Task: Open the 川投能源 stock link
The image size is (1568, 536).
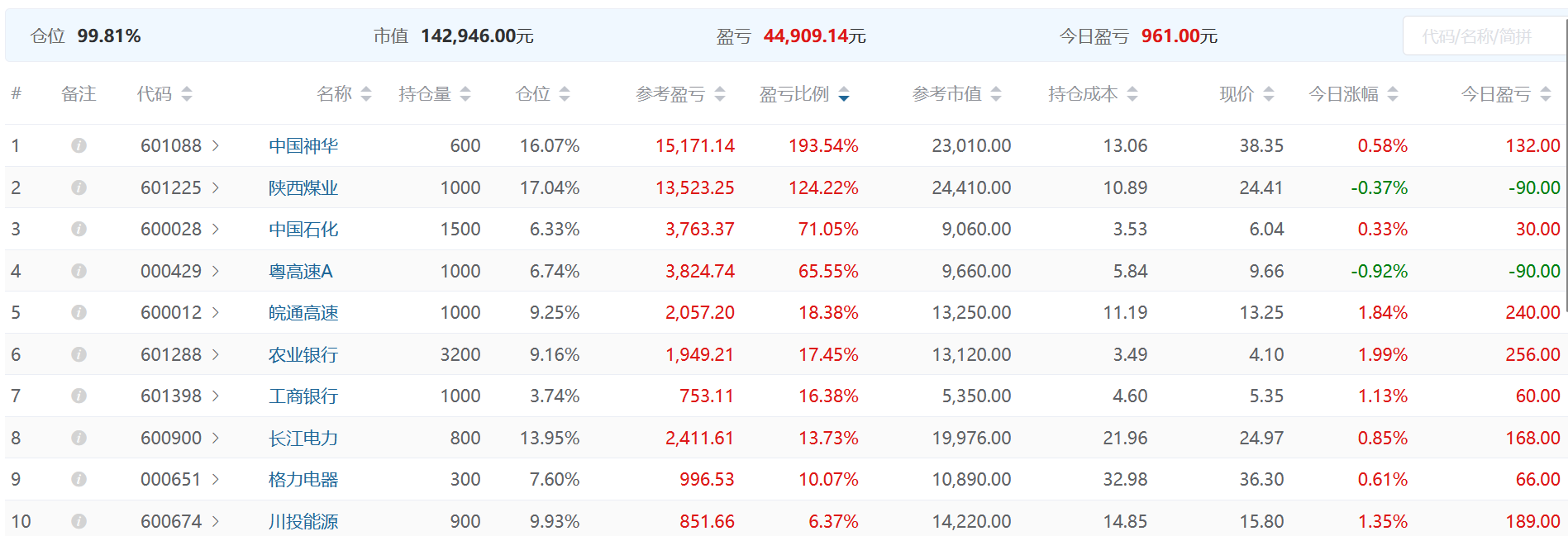Action: (x=303, y=521)
